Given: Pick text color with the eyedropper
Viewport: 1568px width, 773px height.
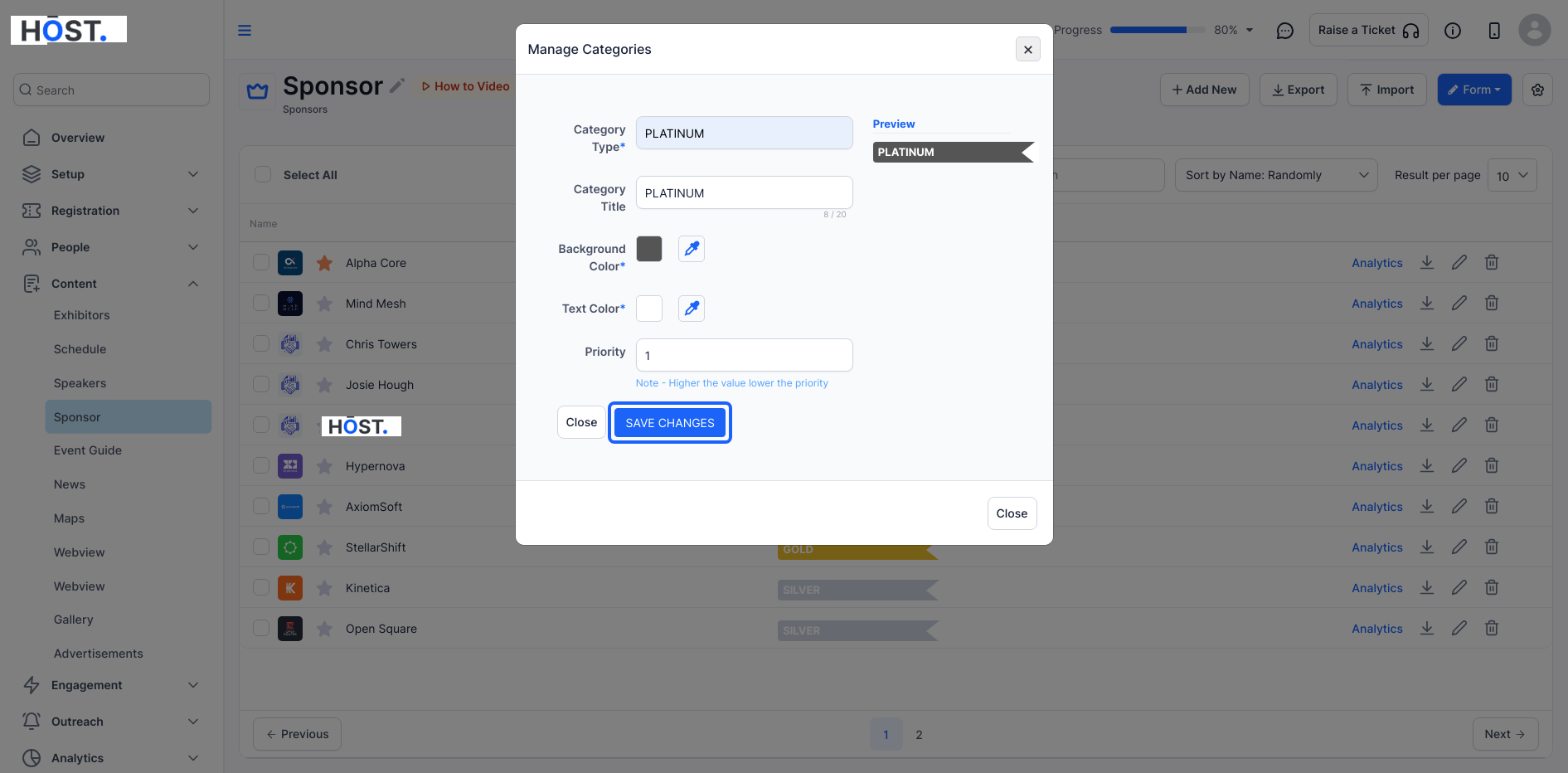Looking at the screenshot, I should 692,309.
